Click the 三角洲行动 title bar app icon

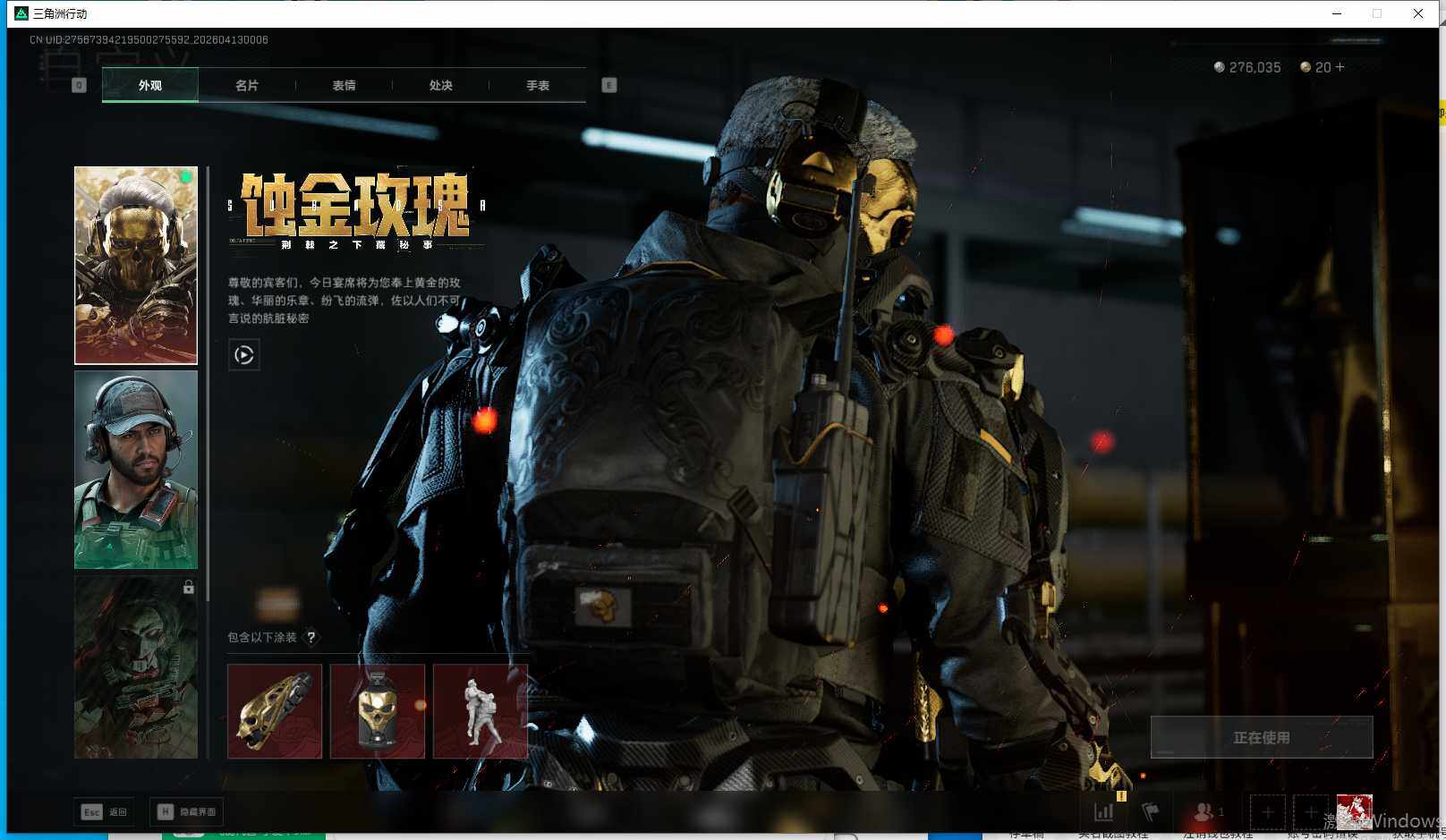21,13
